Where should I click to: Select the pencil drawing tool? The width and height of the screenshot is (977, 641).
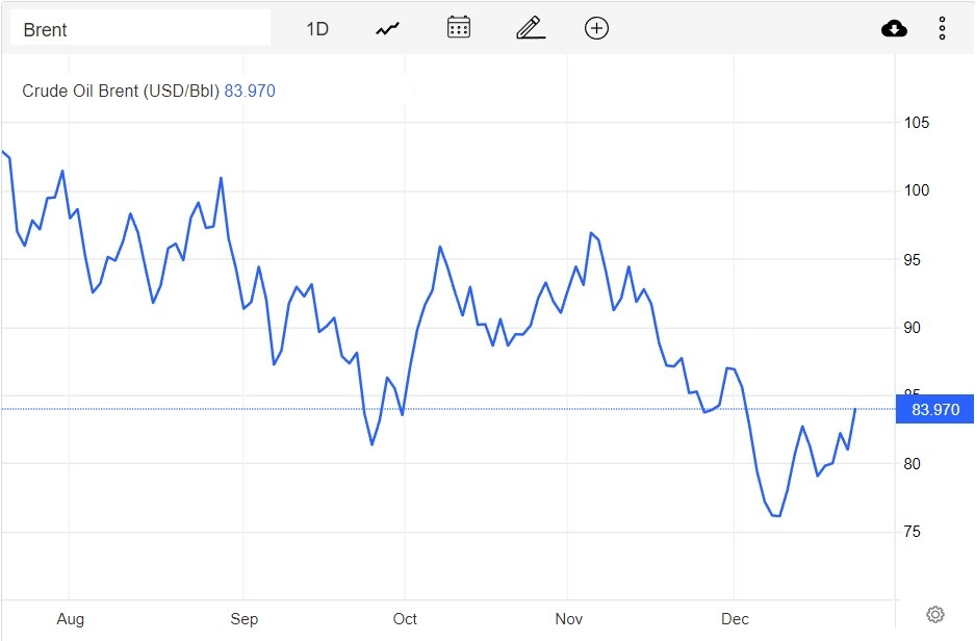(x=530, y=28)
